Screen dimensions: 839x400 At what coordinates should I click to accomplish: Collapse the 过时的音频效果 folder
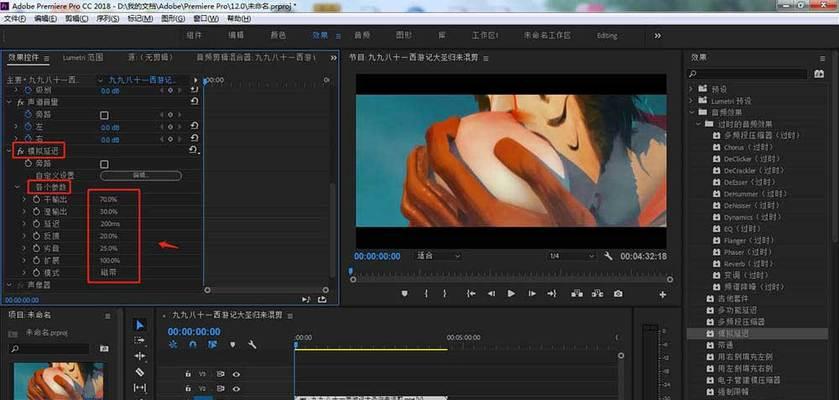coord(698,124)
